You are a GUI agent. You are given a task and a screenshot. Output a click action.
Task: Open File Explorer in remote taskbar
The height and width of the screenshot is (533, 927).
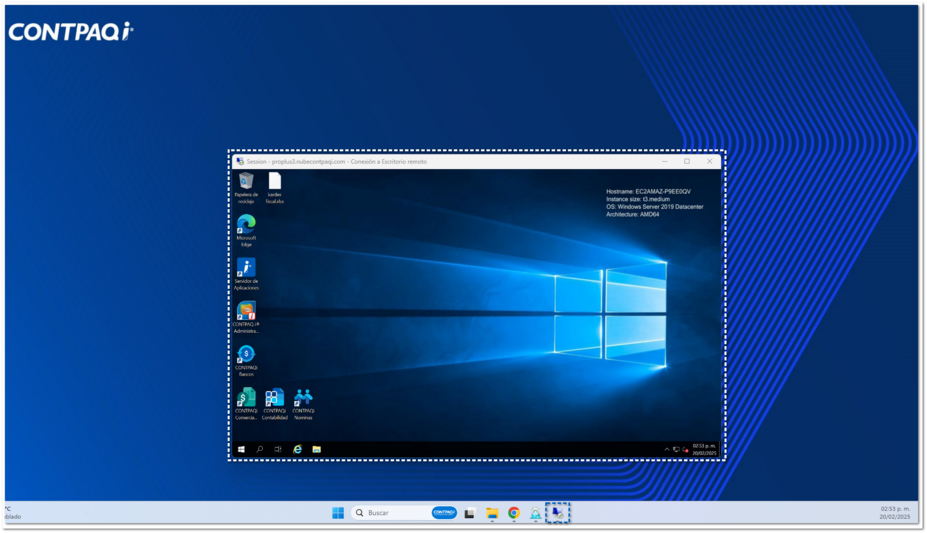(x=316, y=450)
